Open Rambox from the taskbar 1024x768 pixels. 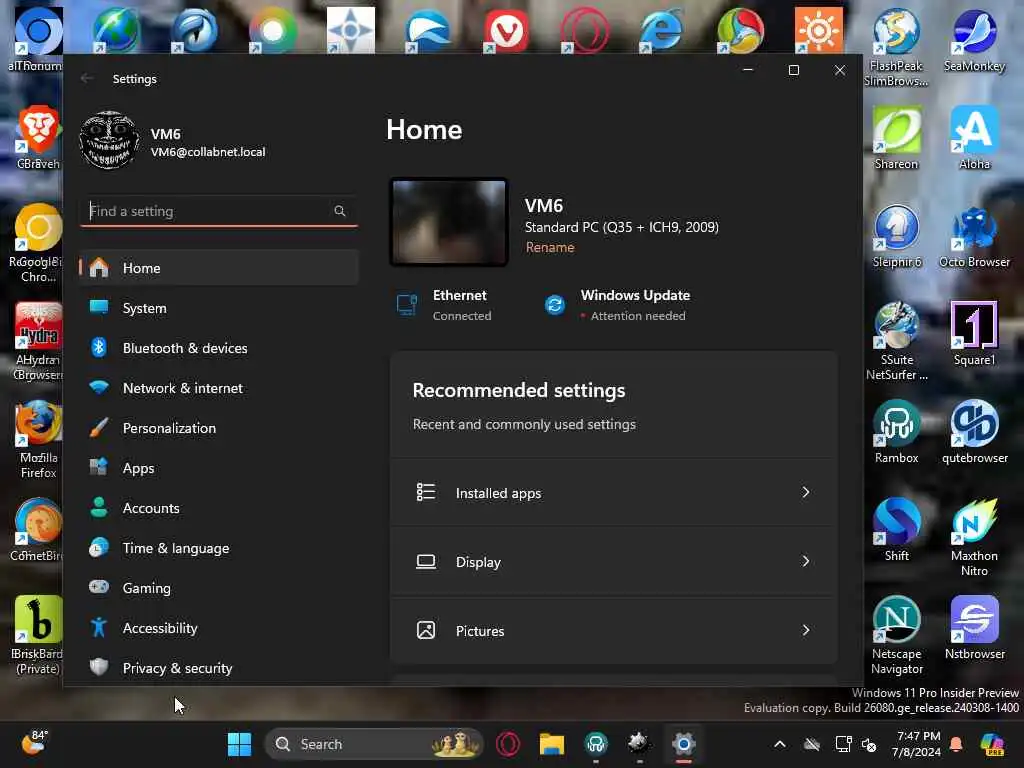[x=595, y=744]
